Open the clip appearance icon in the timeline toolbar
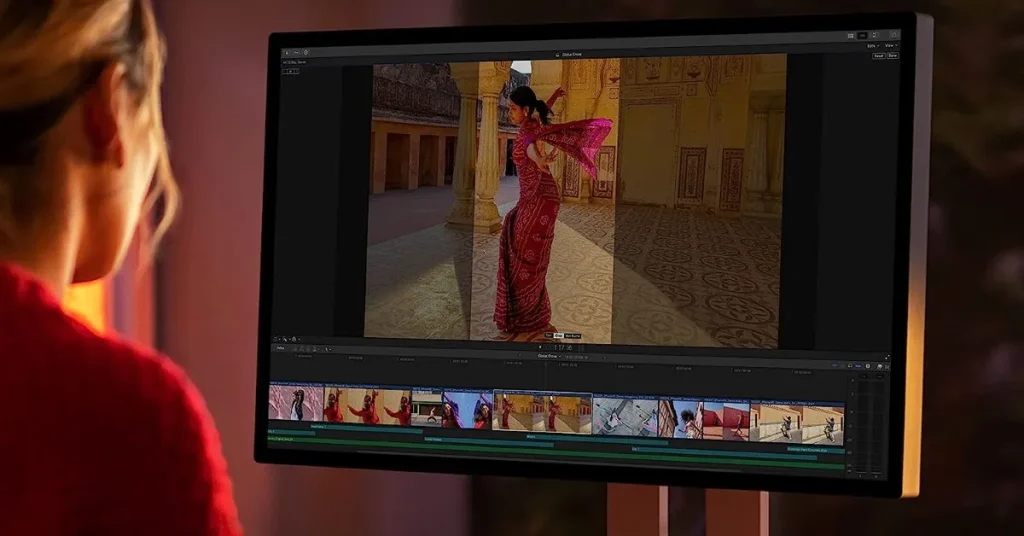 click(x=868, y=366)
